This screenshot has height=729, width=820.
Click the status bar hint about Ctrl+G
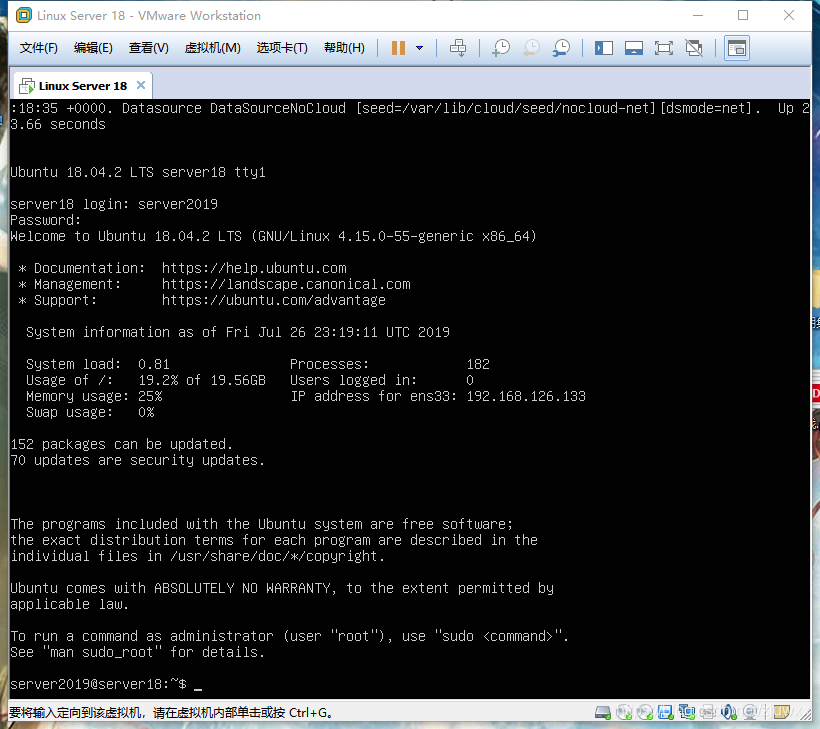tap(171, 712)
